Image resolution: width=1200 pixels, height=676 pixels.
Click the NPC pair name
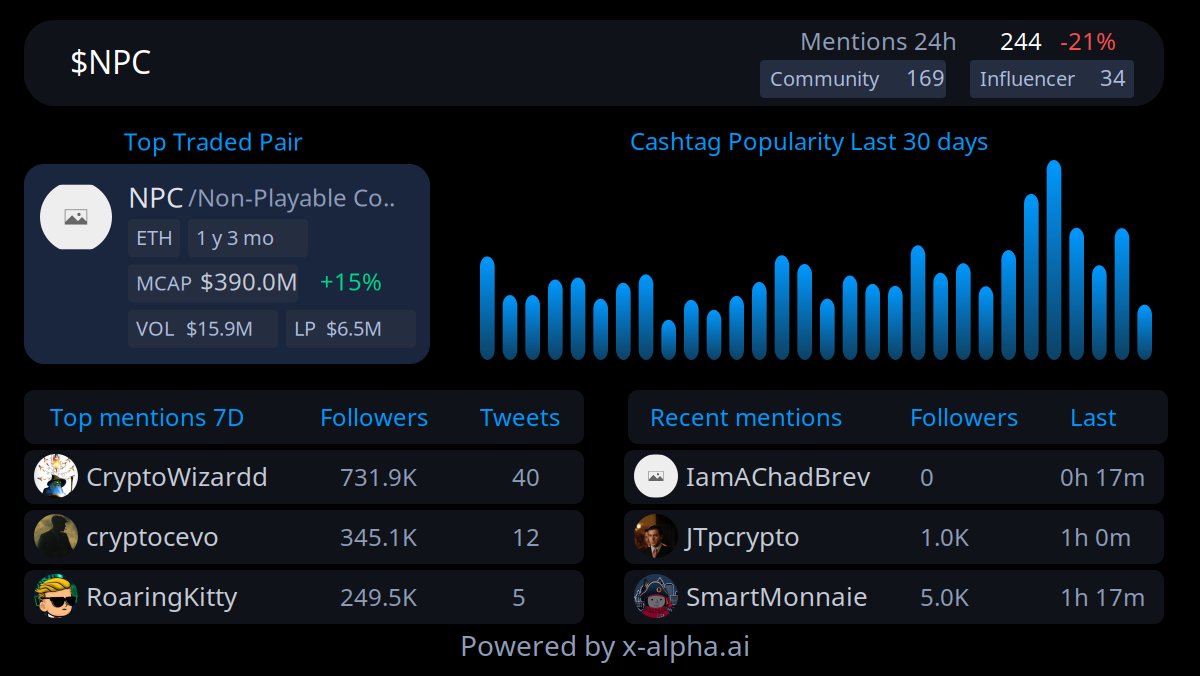click(x=156, y=198)
